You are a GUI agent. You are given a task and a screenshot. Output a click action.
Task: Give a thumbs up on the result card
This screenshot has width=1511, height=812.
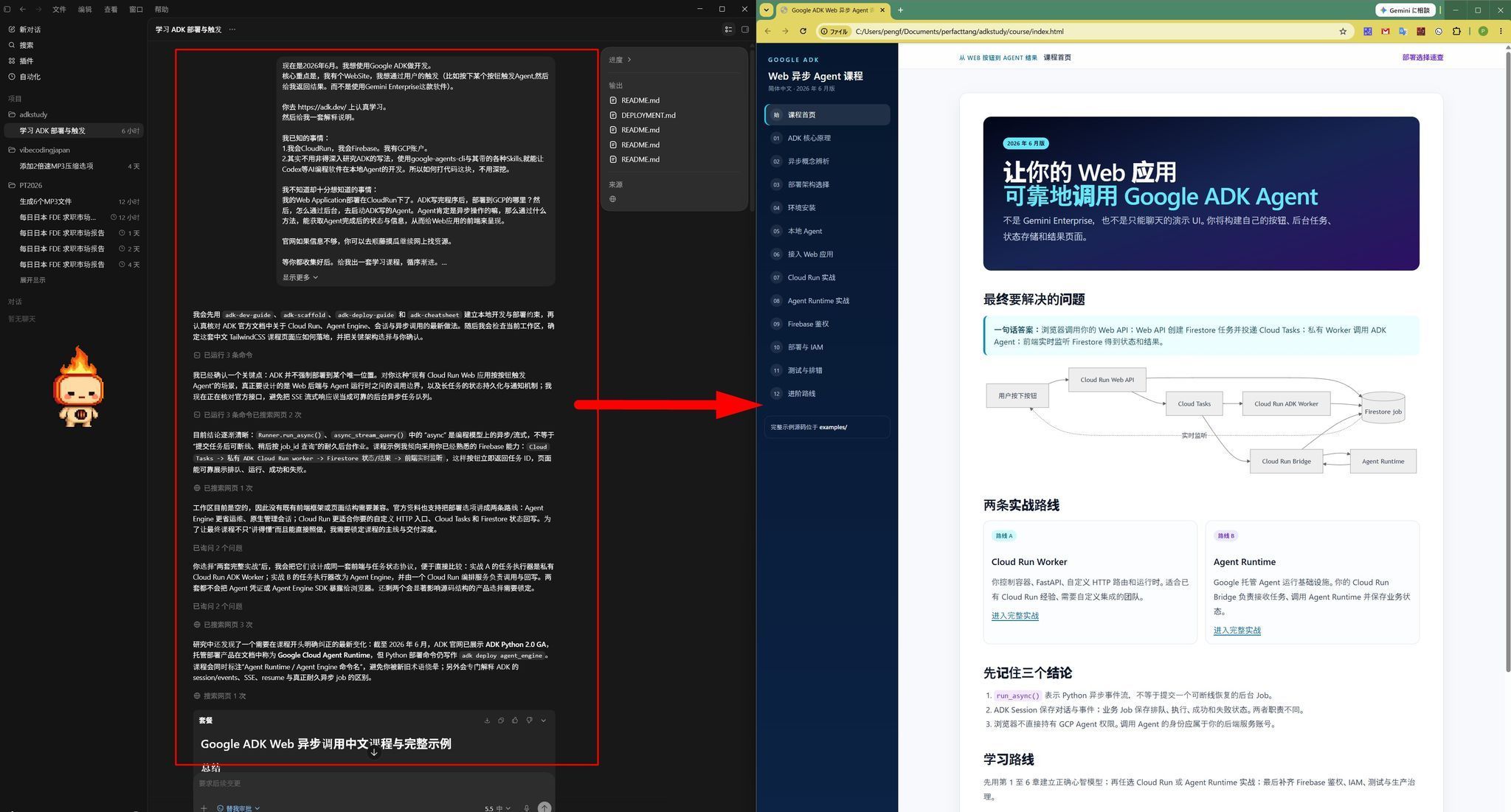(x=515, y=721)
